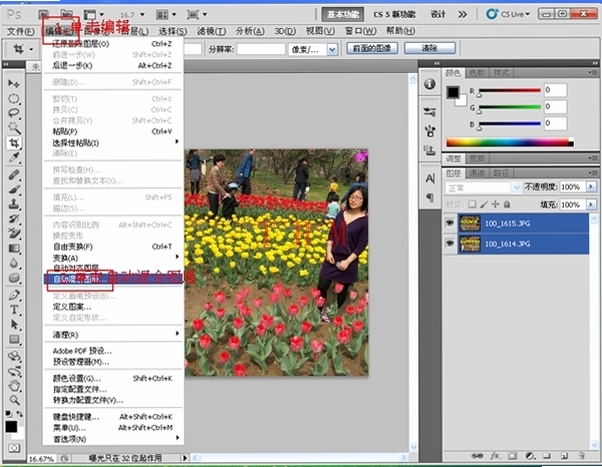
Task: Select the Essentials workspace button
Action: point(342,15)
